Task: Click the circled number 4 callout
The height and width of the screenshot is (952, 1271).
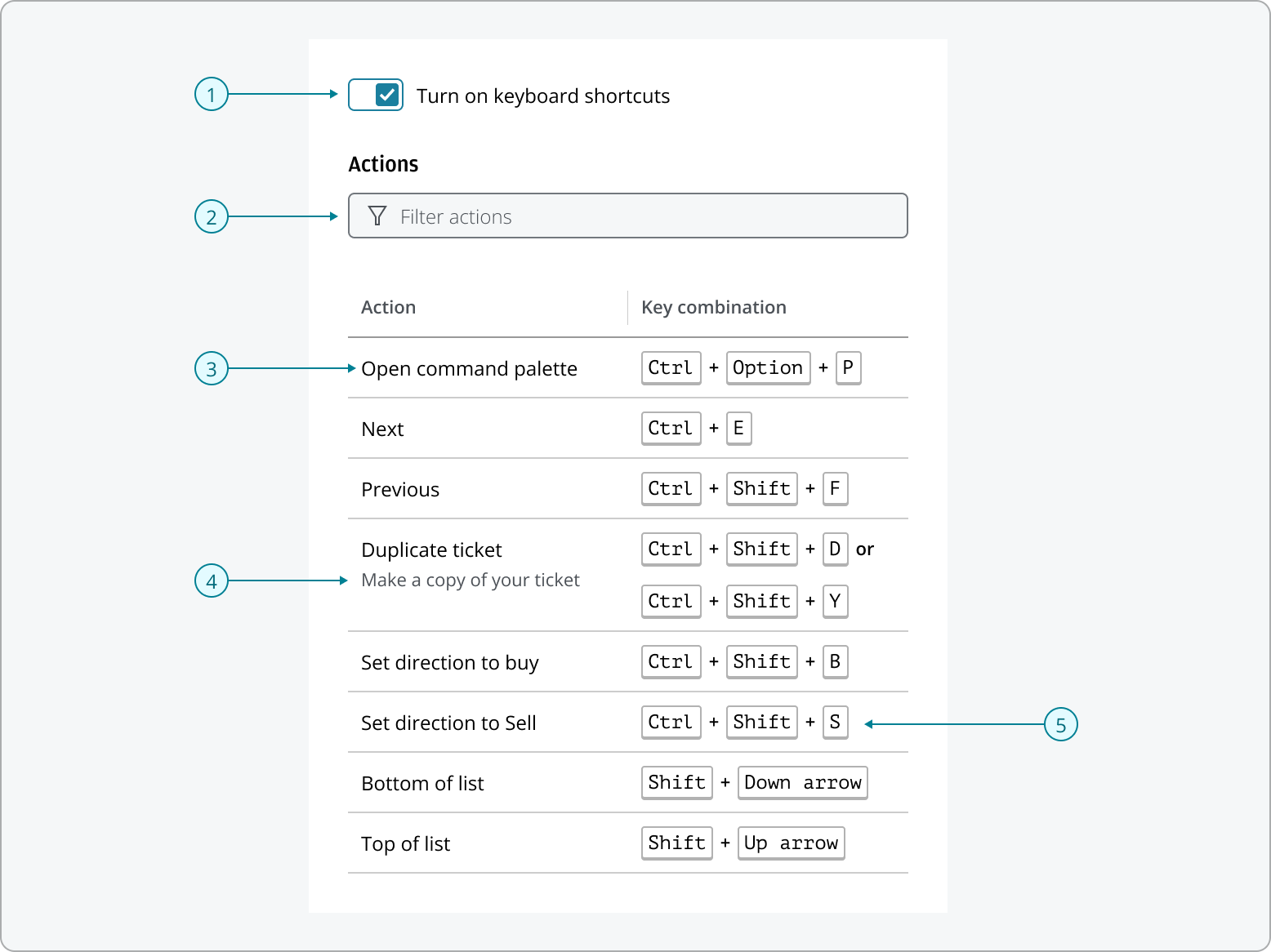Action: point(211,581)
